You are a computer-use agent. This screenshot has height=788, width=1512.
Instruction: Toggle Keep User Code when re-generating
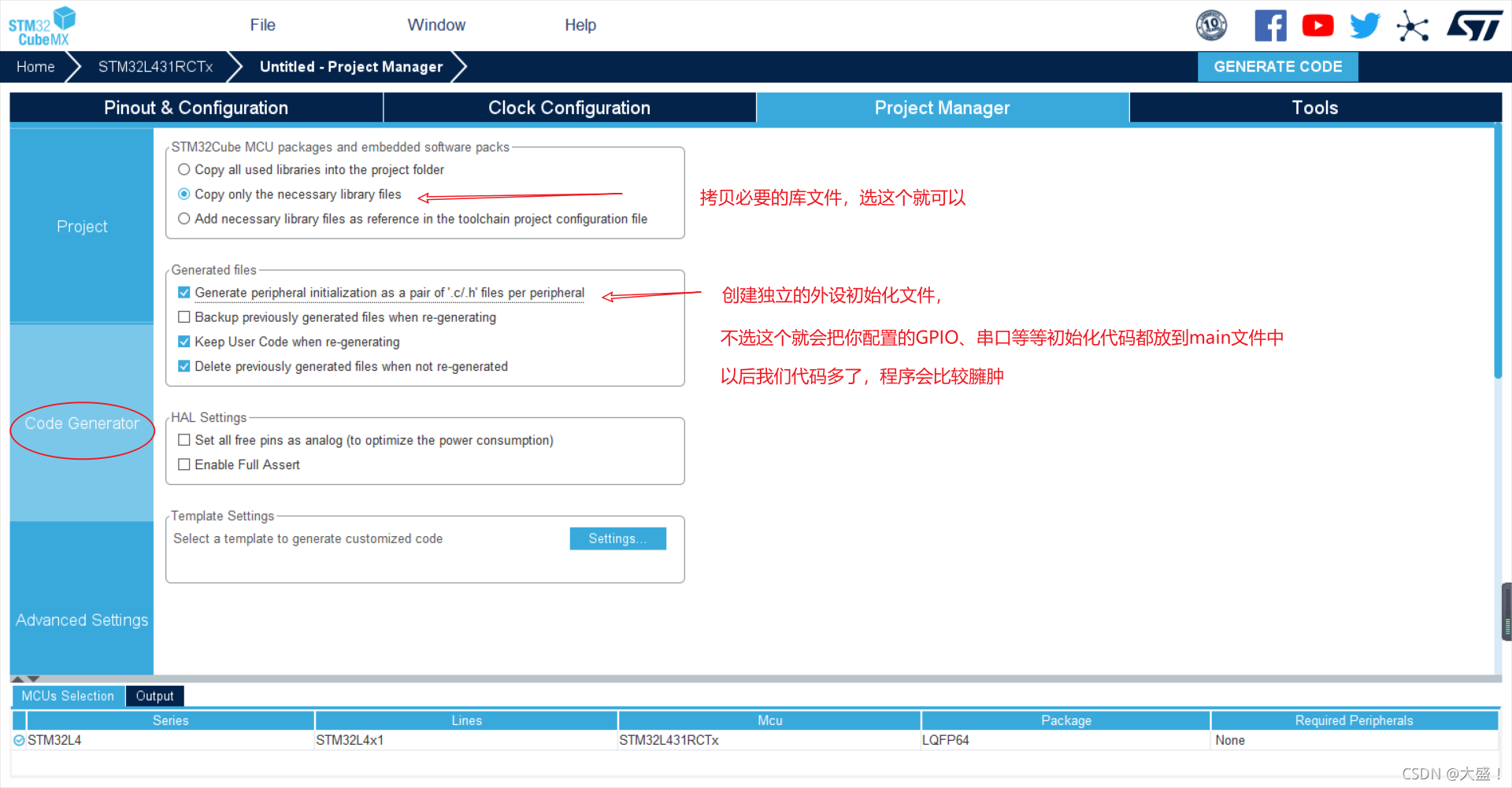tap(183, 341)
